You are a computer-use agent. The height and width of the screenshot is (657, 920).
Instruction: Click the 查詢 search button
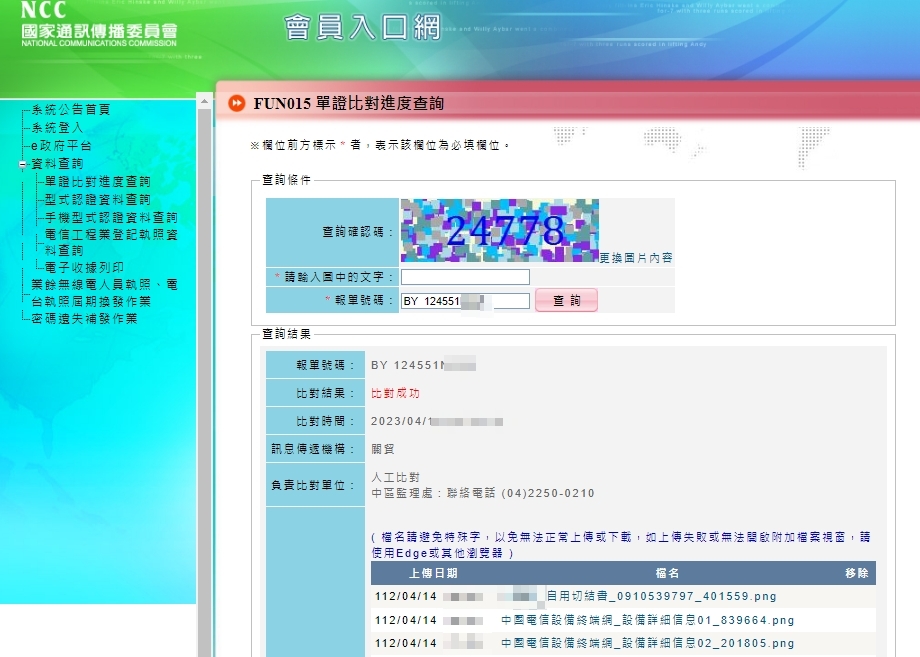coord(566,300)
